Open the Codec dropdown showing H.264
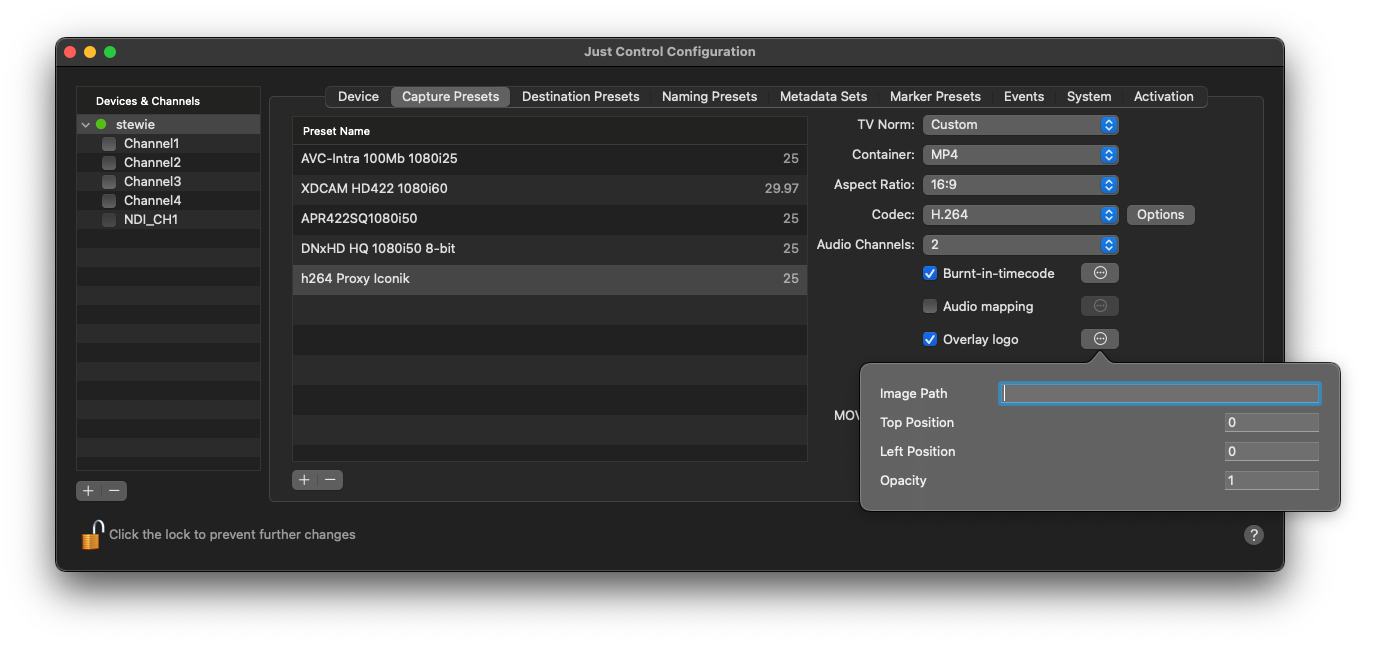This screenshot has height=645, width=1376. coord(1020,215)
